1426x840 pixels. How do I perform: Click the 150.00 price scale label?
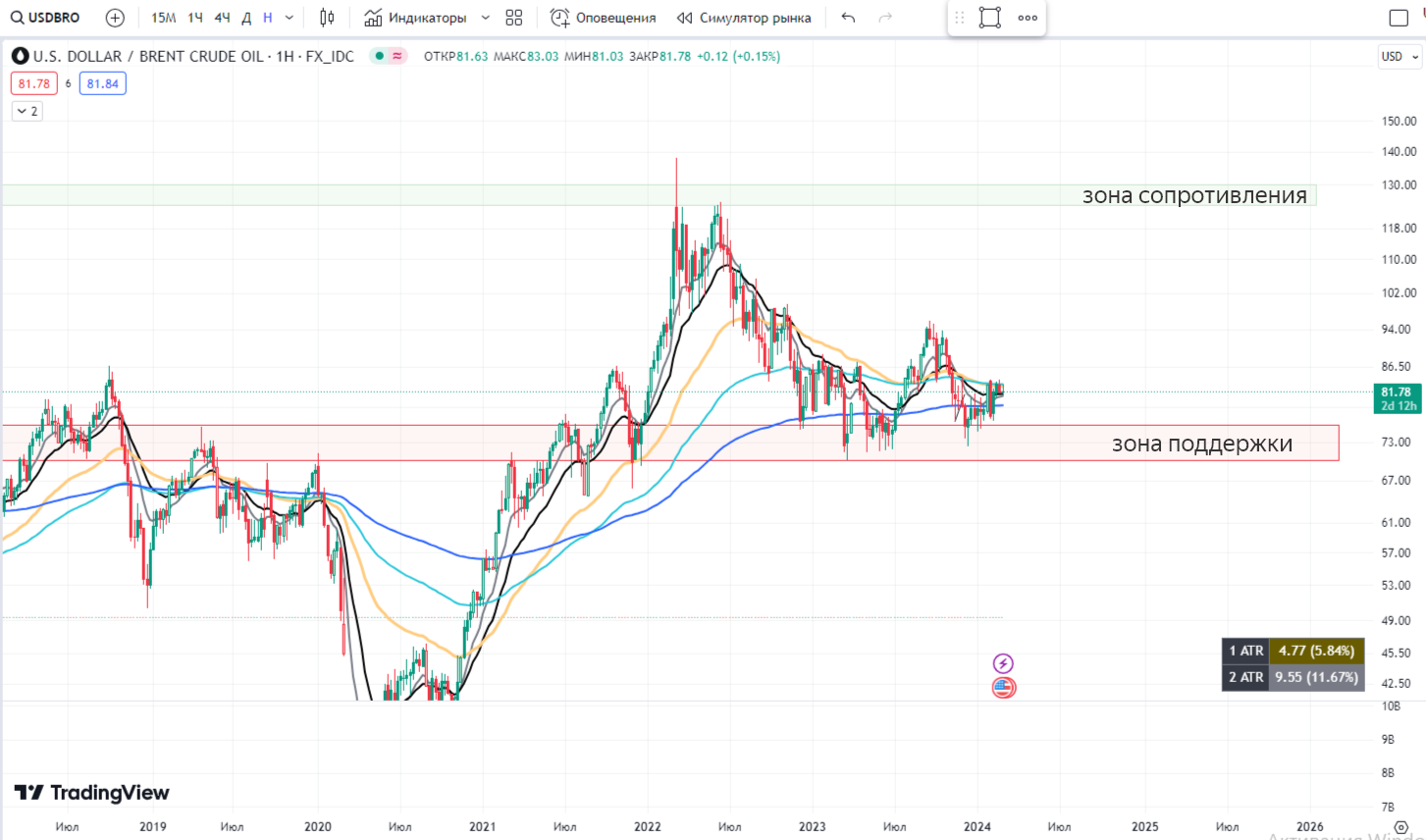point(1399,122)
